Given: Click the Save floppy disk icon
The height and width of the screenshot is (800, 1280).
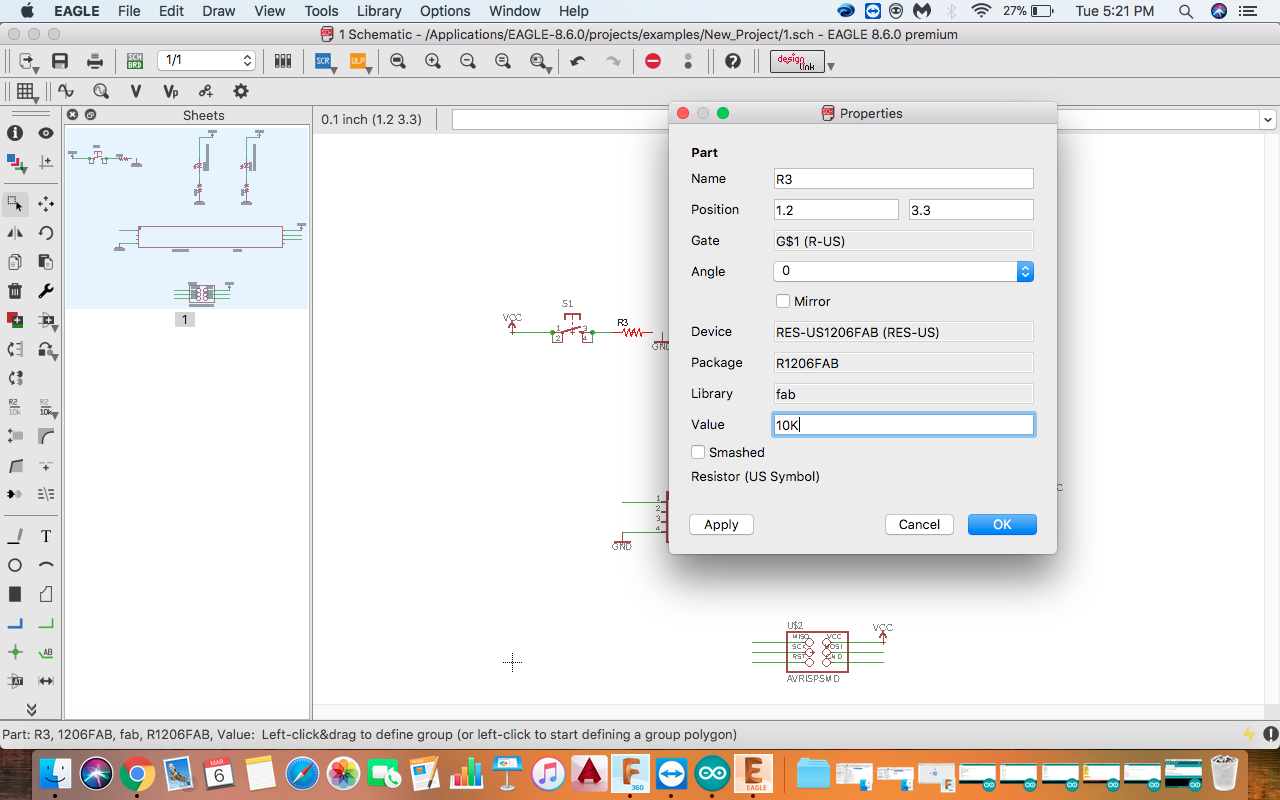Looking at the screenshot, I should coord(60,61).
